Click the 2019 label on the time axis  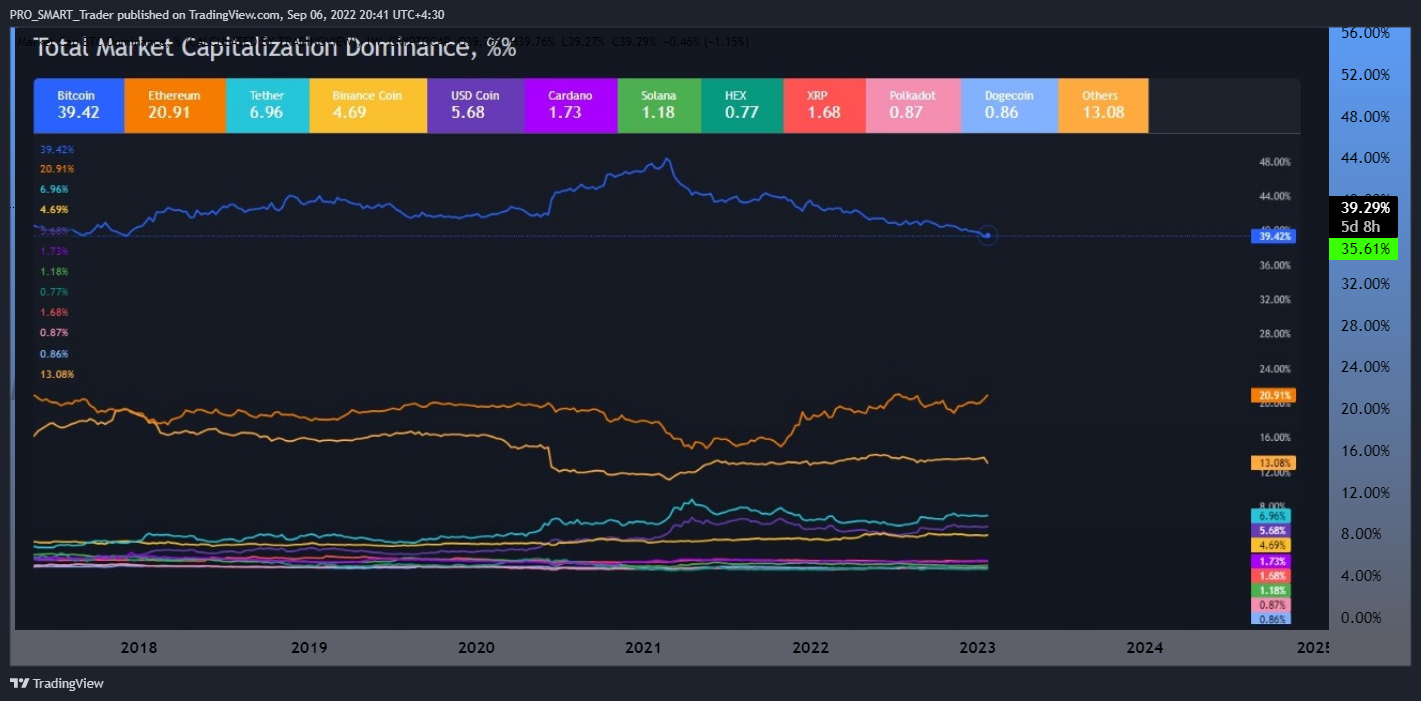click(309, 647)
